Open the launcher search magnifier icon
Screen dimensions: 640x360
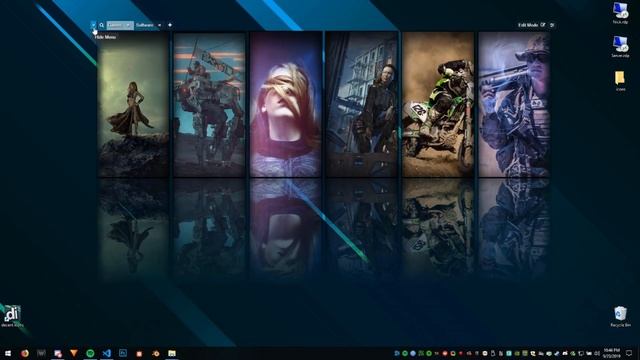tap(102, 25)
